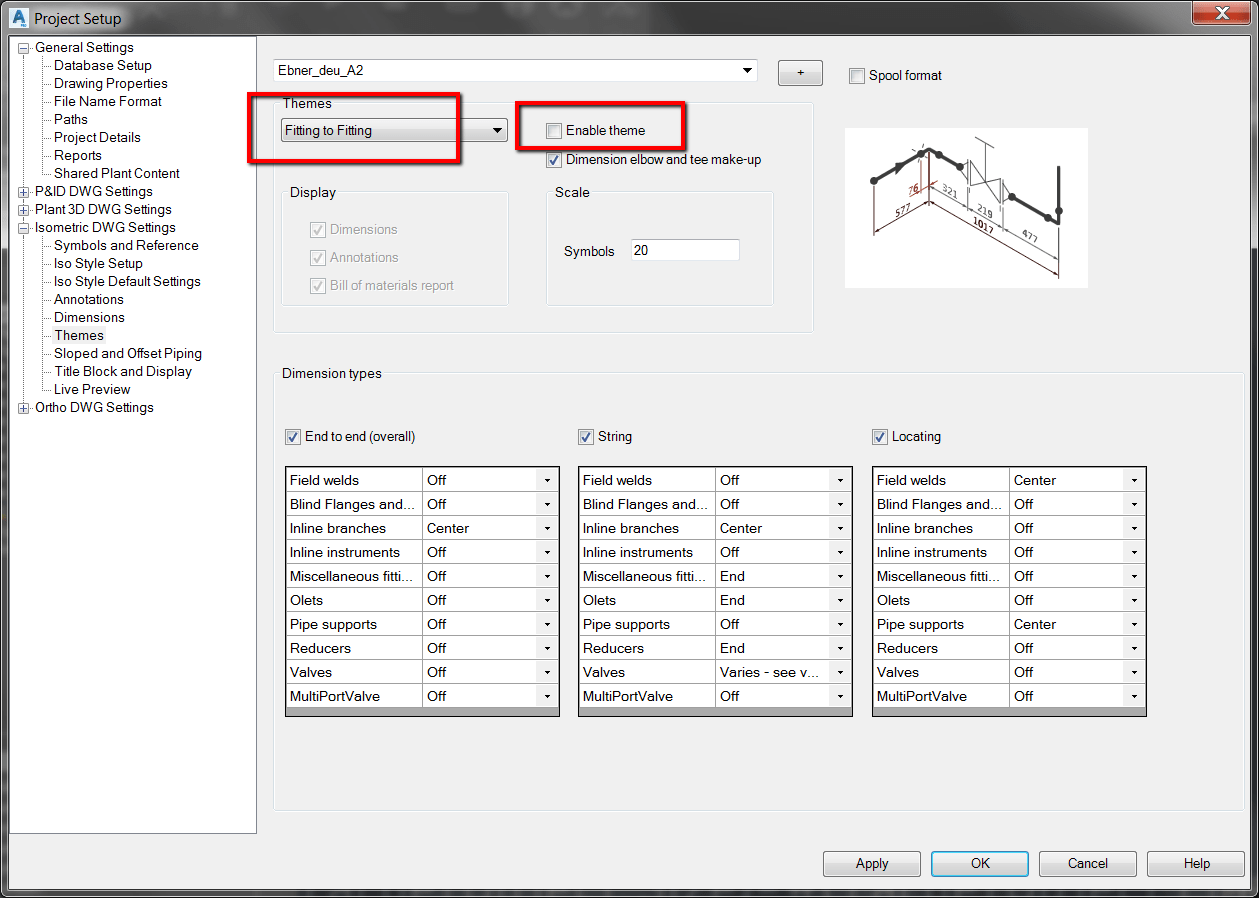Click End to end Field welds row label
1259x898 pixels.
324,481
